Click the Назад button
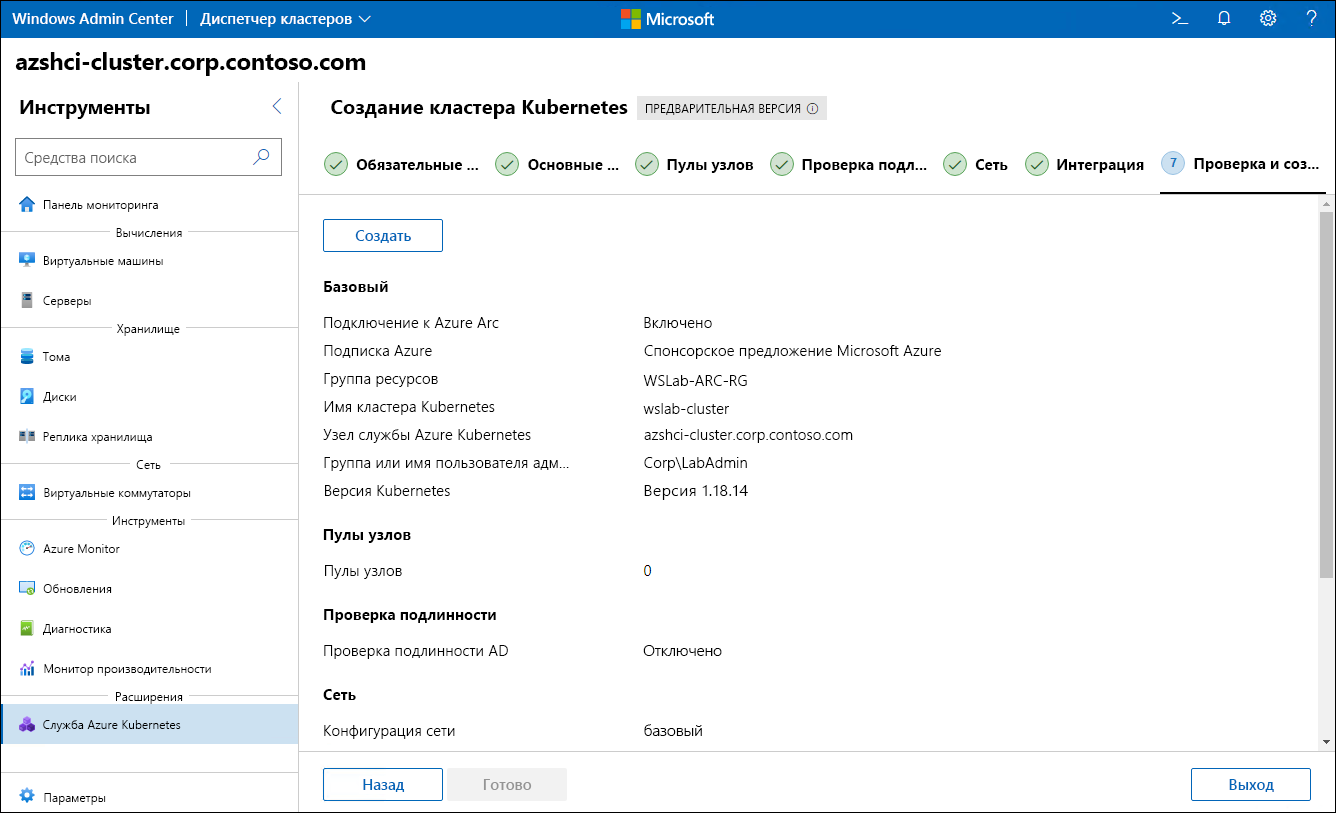 coord(383,785)
